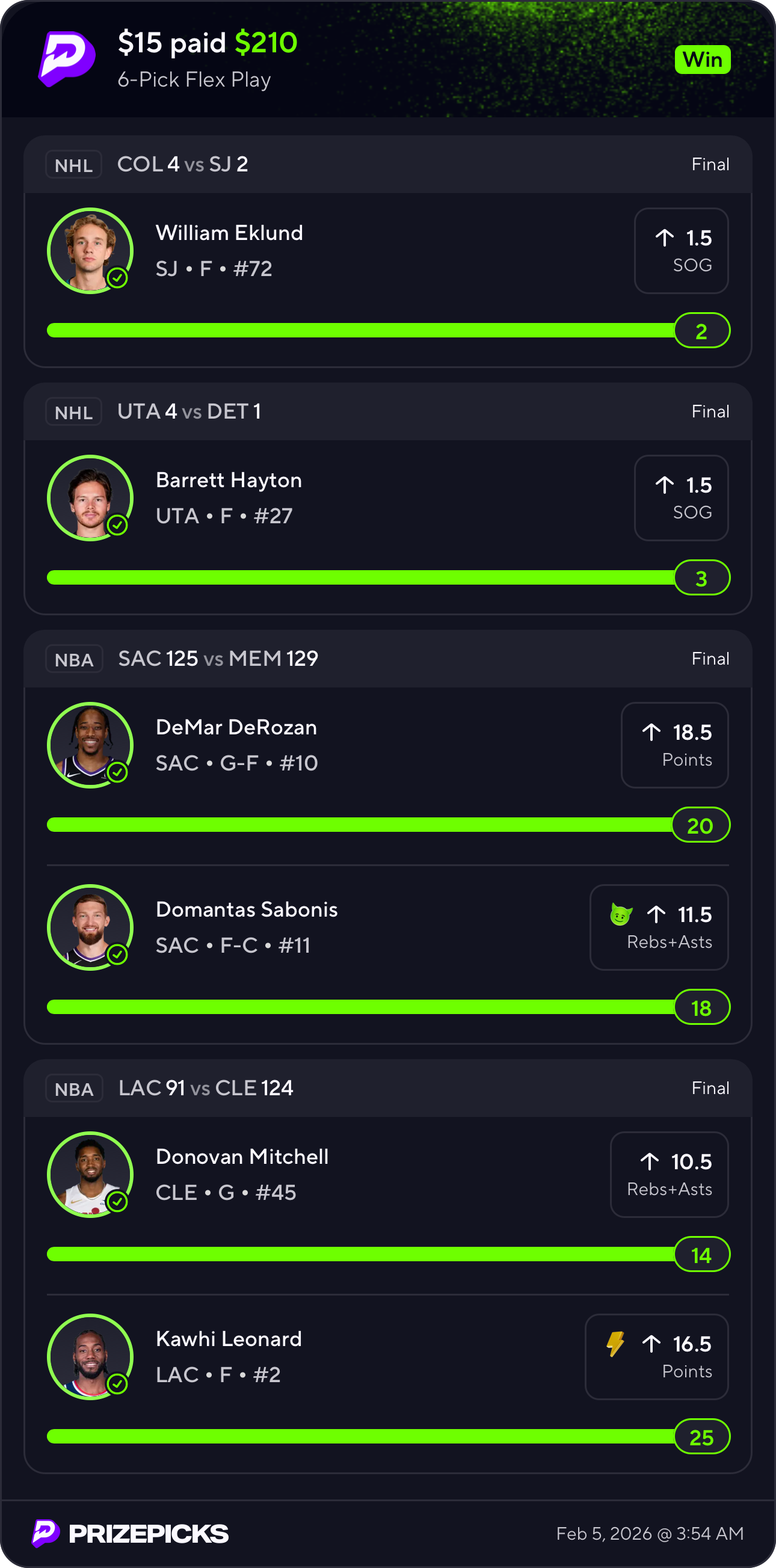
Task: Select the NBA tag for SAC vs MEM
Action: pyautogui.click(x=74, y=659)
